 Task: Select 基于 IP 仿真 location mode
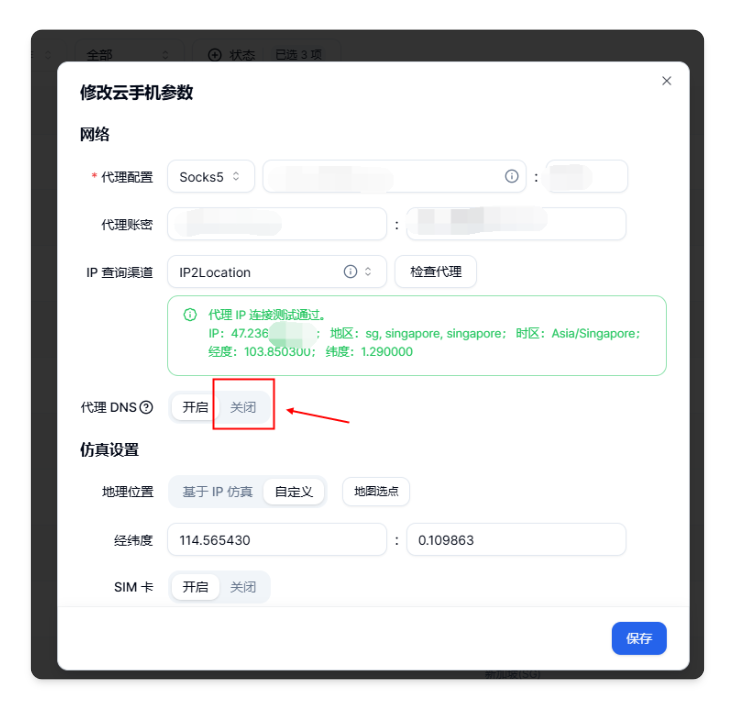click(217, 492)
